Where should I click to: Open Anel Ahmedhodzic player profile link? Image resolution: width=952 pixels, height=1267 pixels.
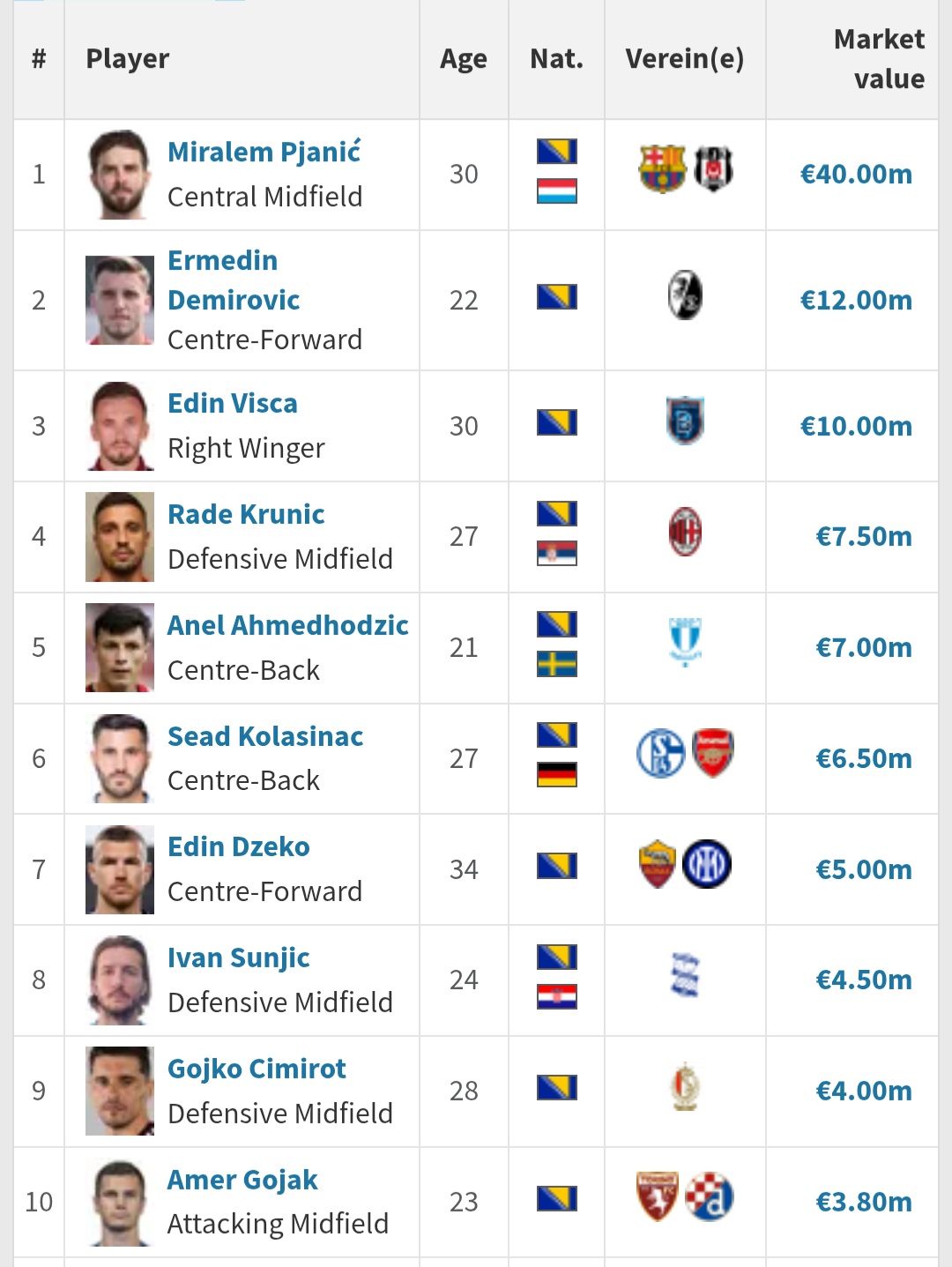[x=288, y=625]
